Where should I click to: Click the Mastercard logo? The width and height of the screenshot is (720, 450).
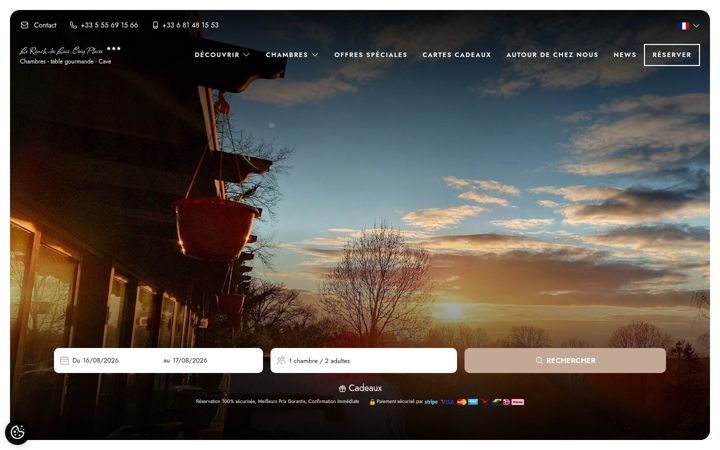tap(462, 402)
